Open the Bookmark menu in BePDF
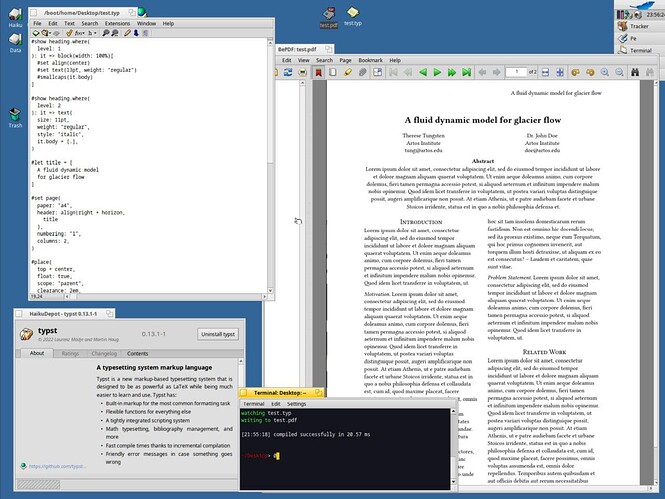 (x=370, y=60)
